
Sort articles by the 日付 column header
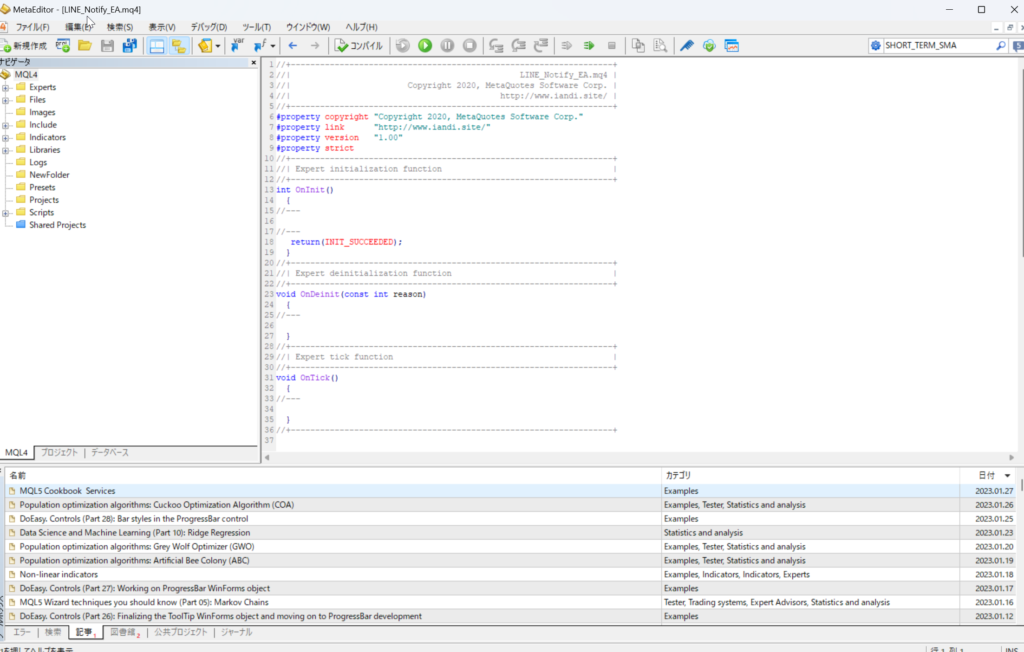click(991, 476)
